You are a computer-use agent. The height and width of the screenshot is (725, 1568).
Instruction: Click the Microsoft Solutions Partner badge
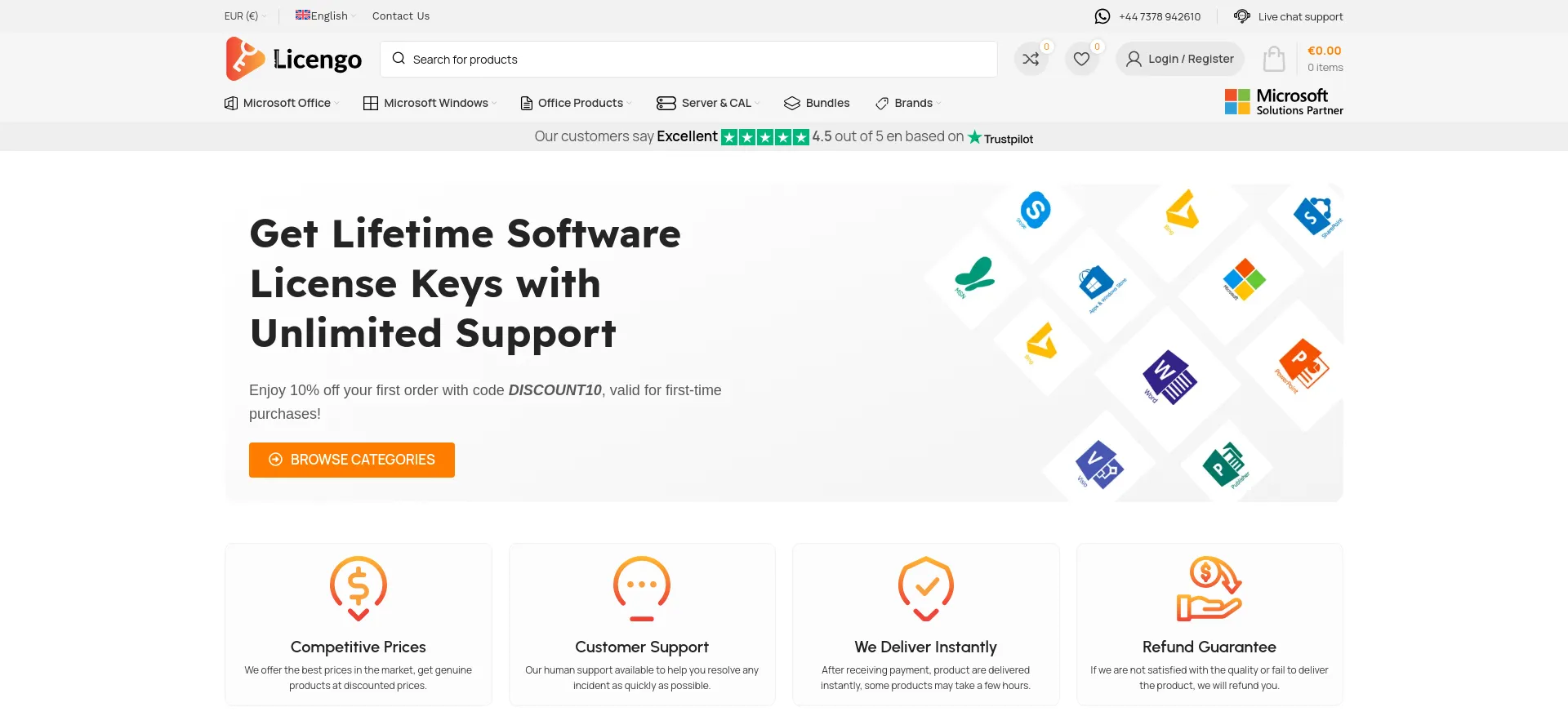coord(1284,102)
